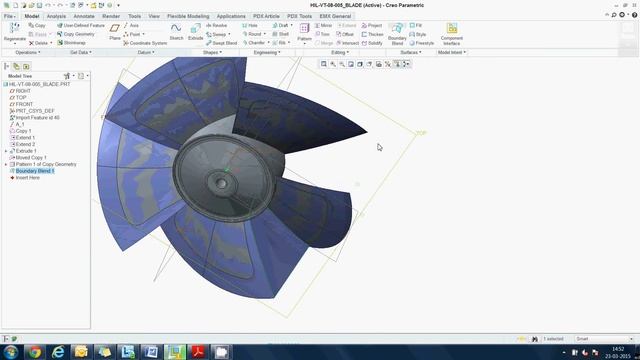Screen dimensions: 640x360
Task: Insert a Coordinate System
Action: 145,43
